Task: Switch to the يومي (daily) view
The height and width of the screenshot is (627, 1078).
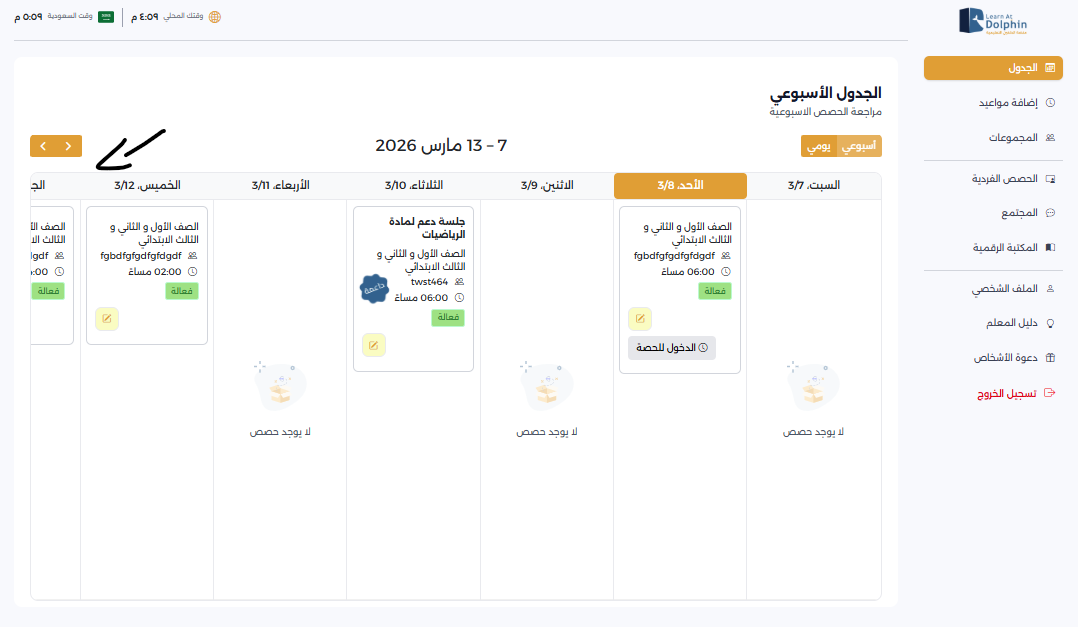Action: click(x=819, y=146)
